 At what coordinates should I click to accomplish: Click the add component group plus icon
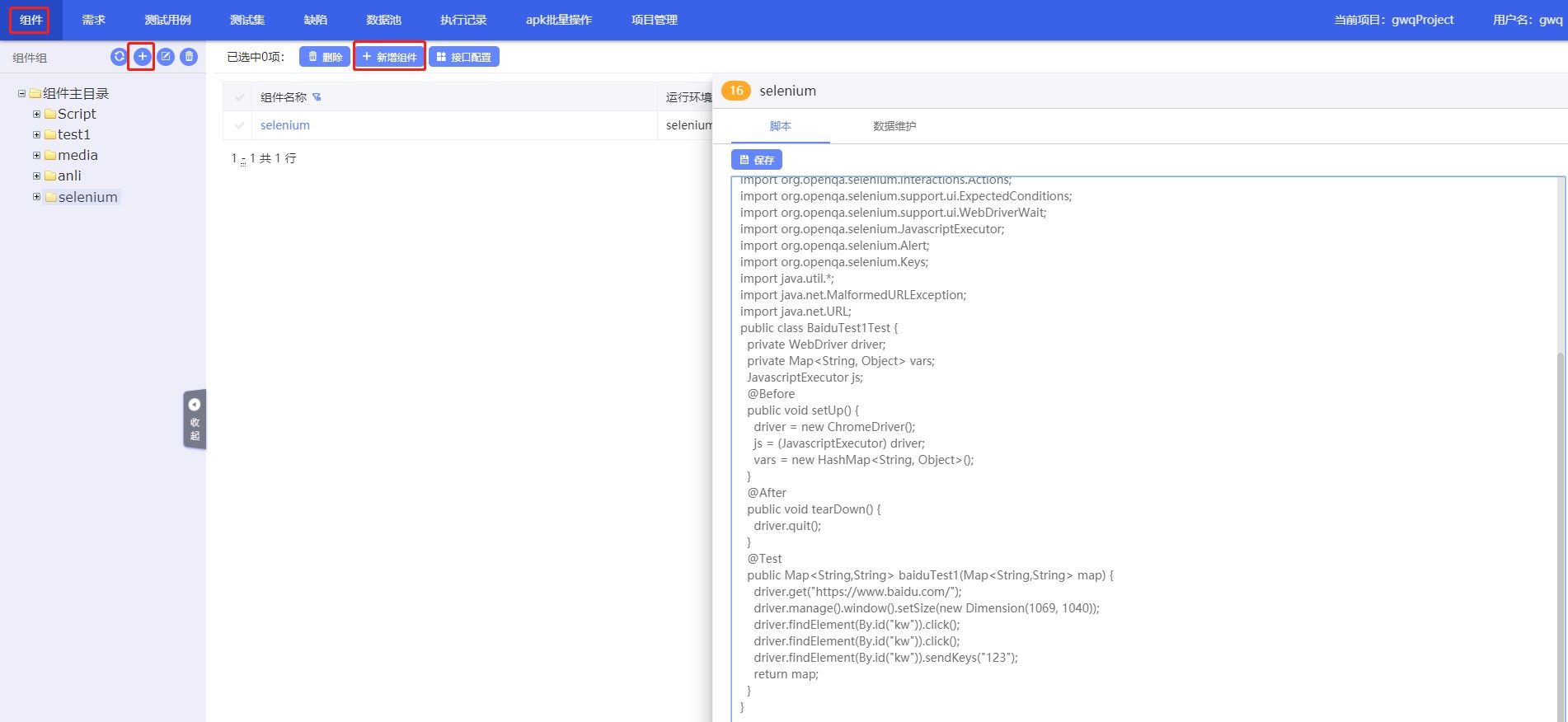(142, 57)
